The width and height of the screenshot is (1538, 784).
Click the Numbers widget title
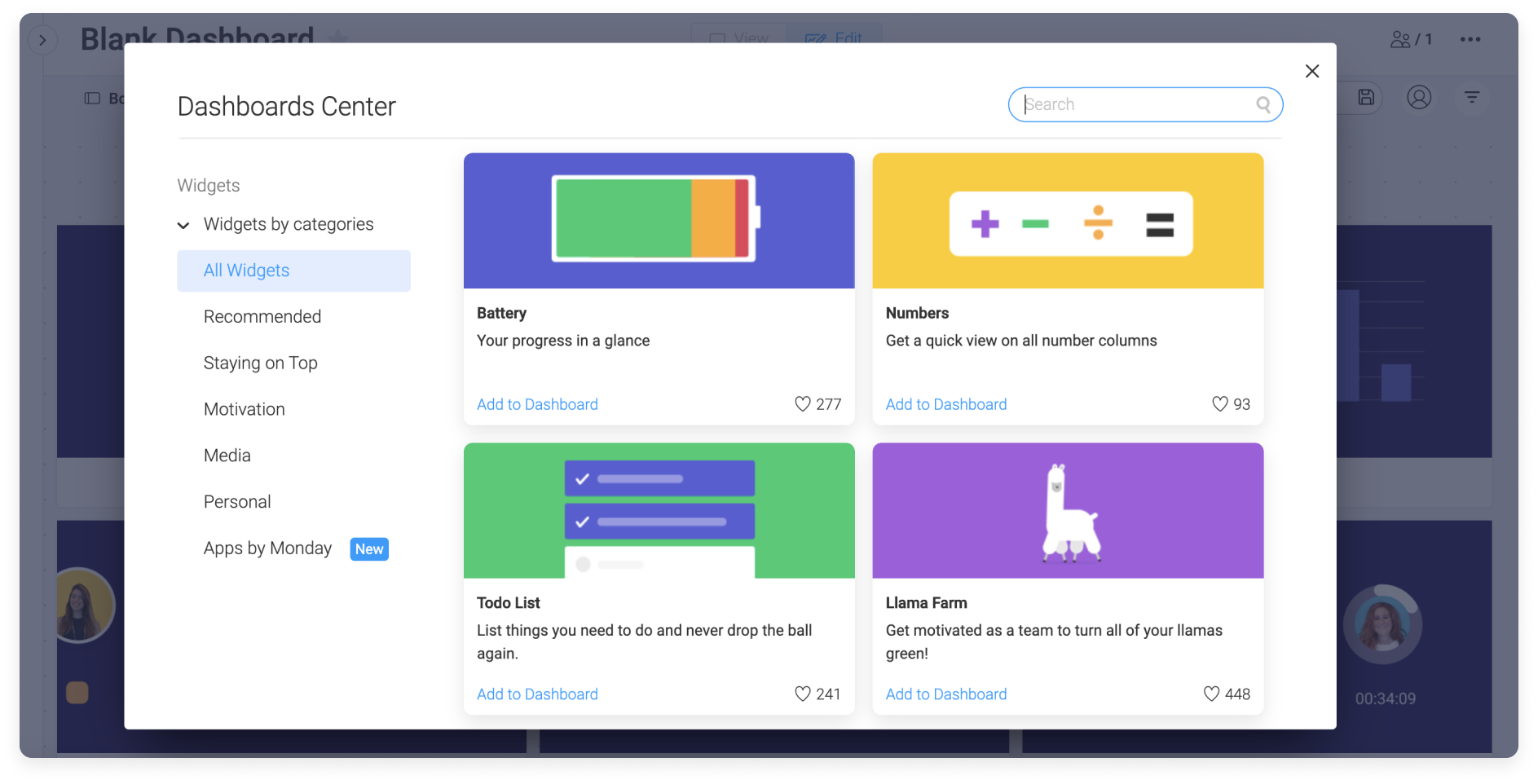917,313
